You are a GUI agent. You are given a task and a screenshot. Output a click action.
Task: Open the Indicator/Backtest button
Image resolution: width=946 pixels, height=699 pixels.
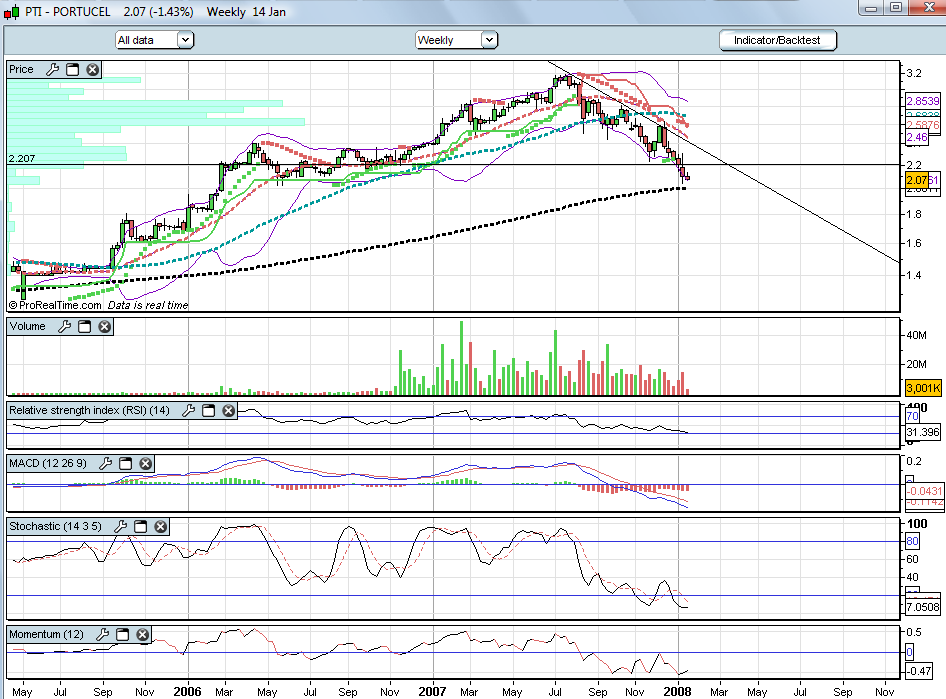pos(778,40)
